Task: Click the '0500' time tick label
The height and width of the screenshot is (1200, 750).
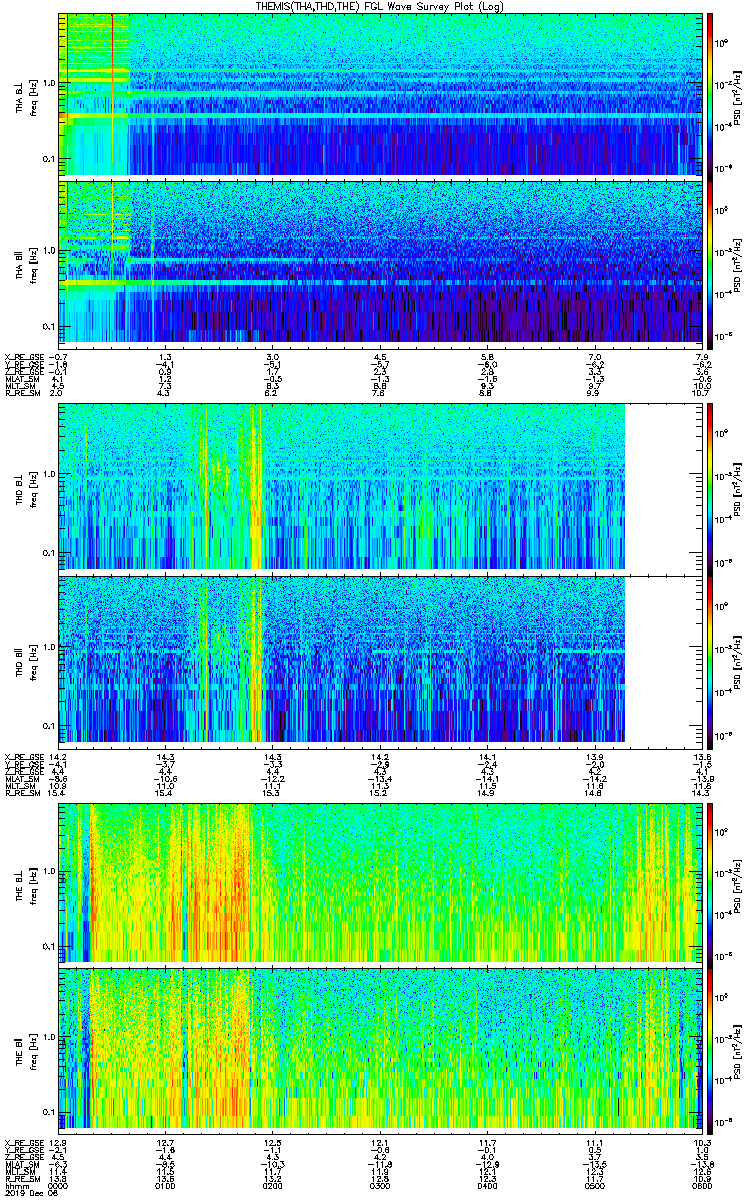Action: [x=594, y=1184]
